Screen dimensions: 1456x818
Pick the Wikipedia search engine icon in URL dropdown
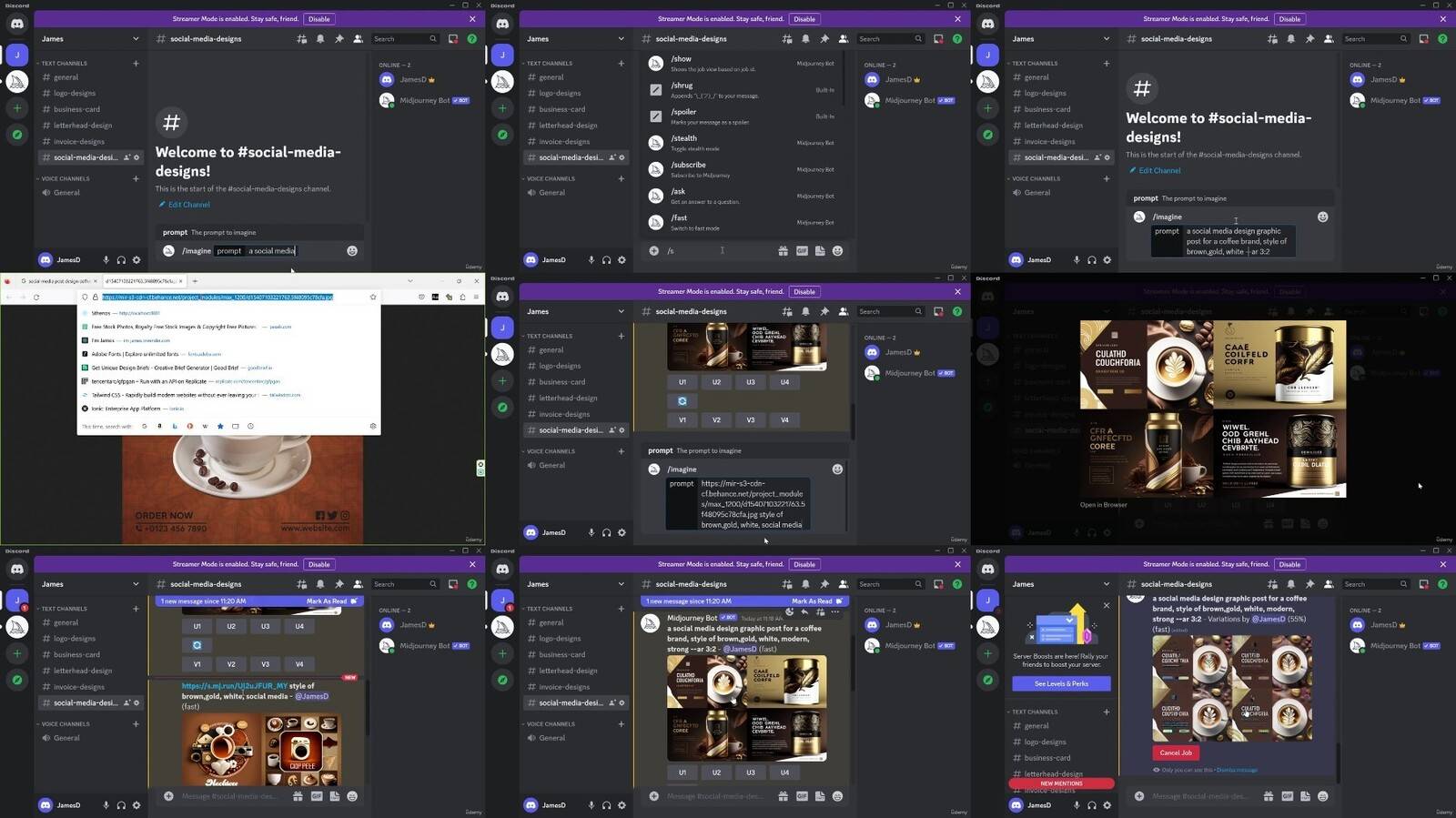pos(205,426)
